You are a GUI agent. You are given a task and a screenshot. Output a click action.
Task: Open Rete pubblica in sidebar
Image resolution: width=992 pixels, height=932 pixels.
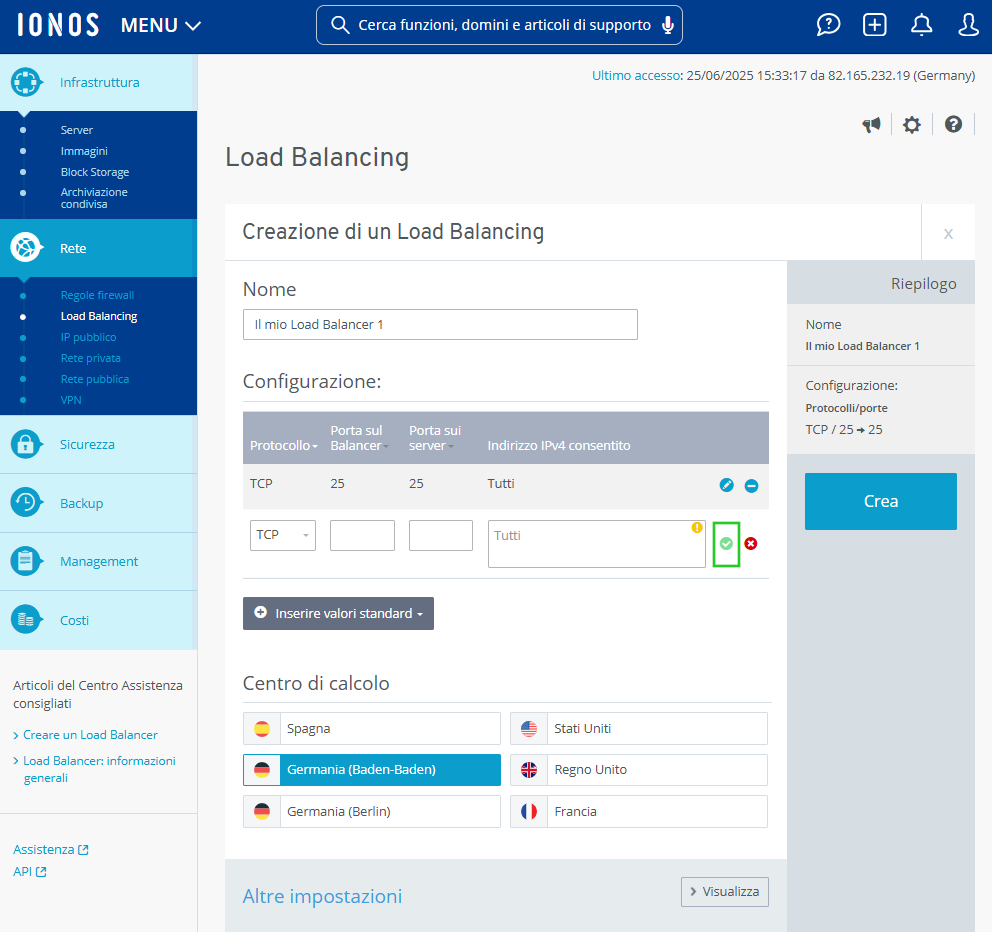[95, 379]
